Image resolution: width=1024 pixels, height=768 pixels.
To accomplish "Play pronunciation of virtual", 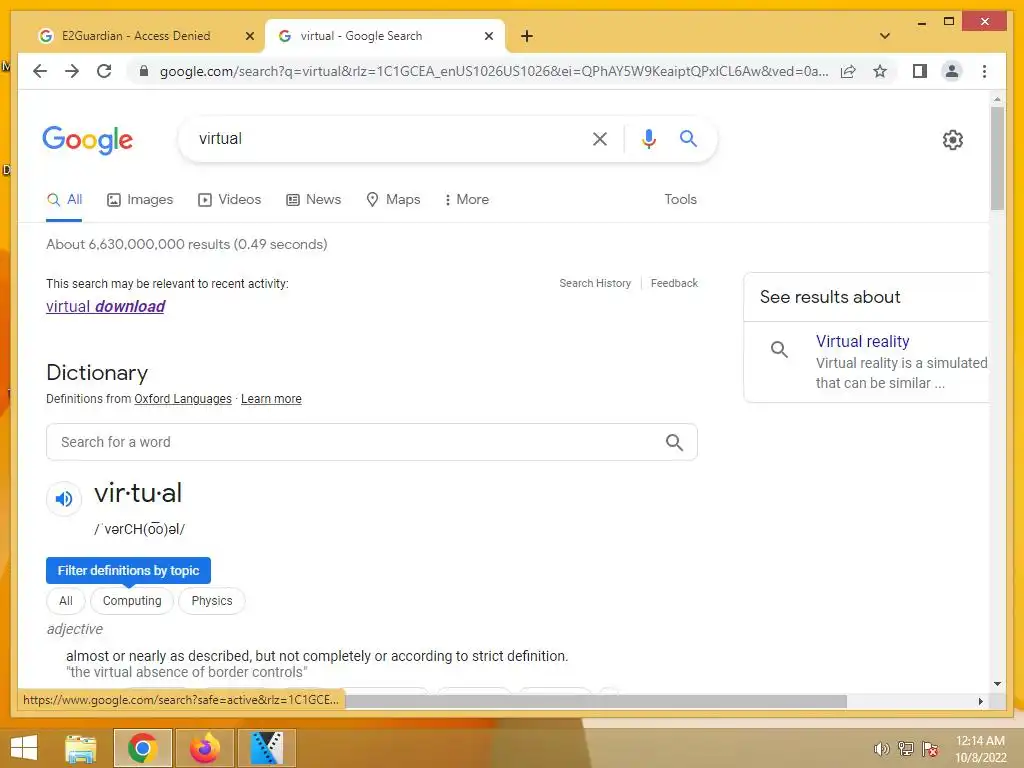I will pyautogui.click(x=64, y=499).
